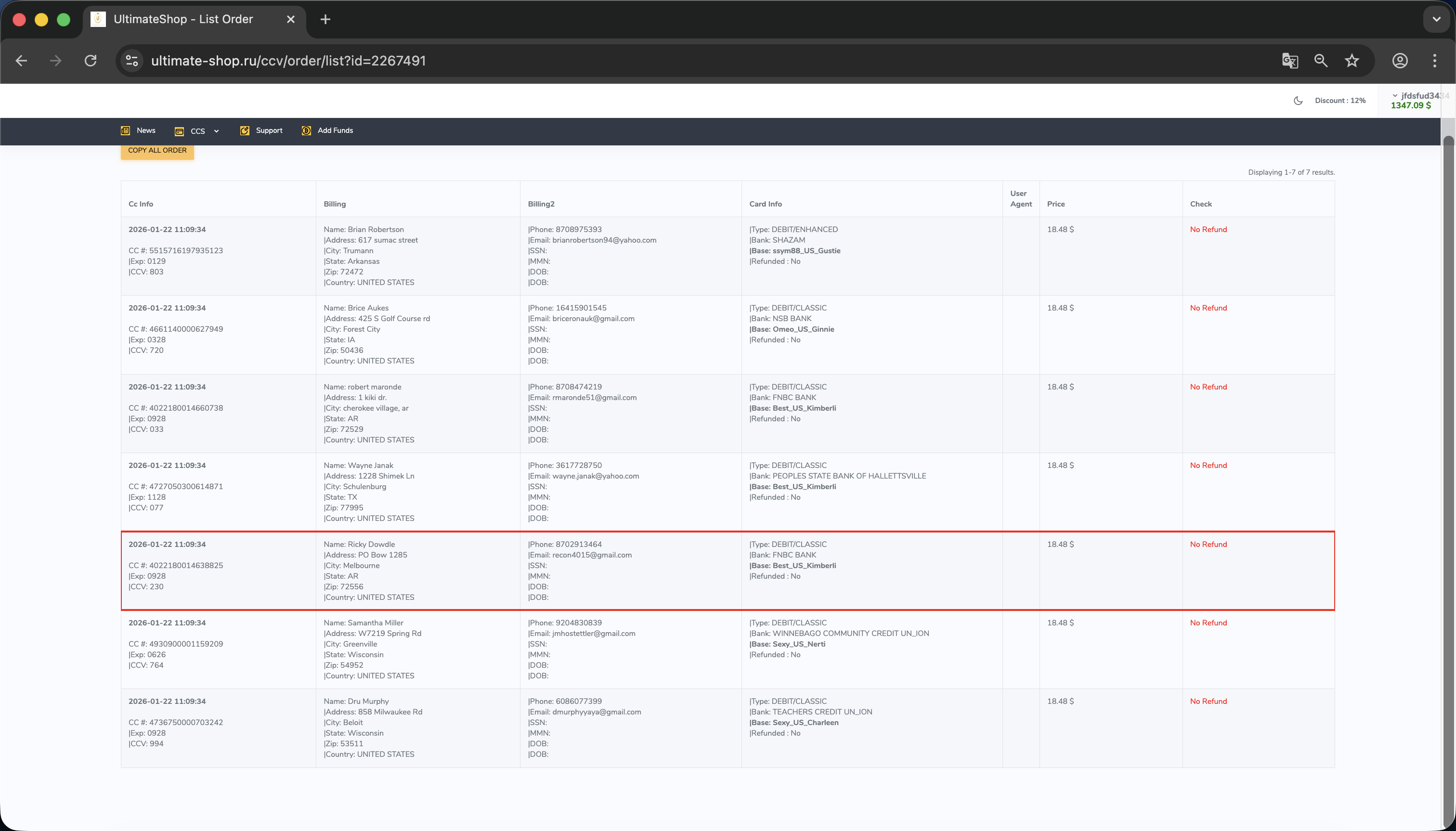The height and width of the screenshot is (831, 1456).
Task: Open the site information icon in address bar
Action: coord(132,61)
